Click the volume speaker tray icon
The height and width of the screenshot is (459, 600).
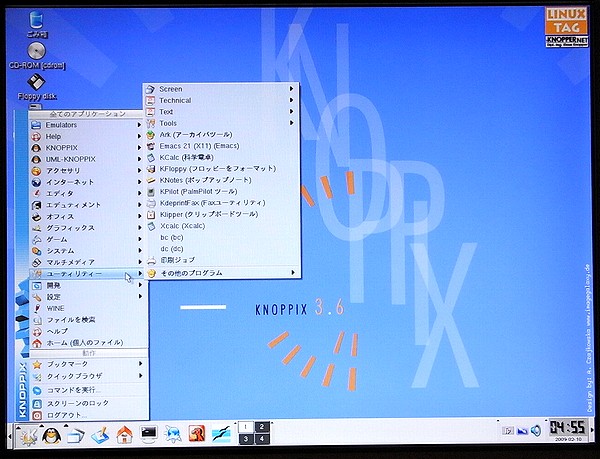coord(536,431)
